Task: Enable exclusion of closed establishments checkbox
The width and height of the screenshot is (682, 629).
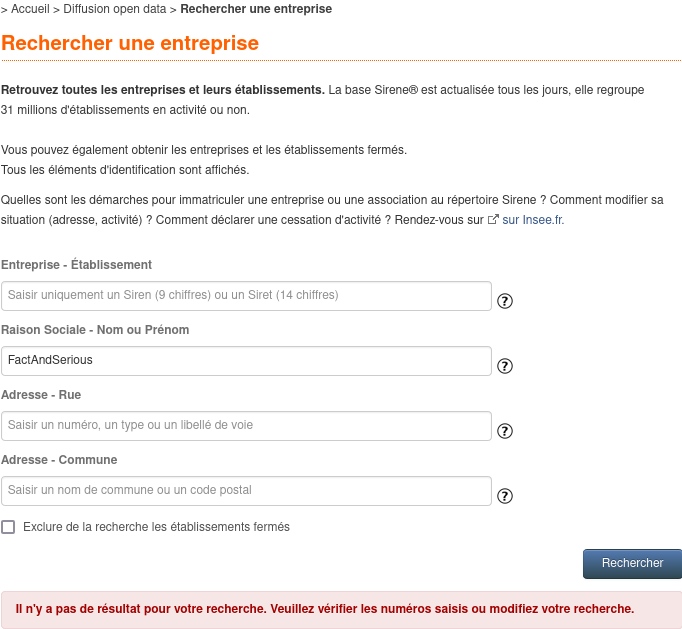Action: 8,527
